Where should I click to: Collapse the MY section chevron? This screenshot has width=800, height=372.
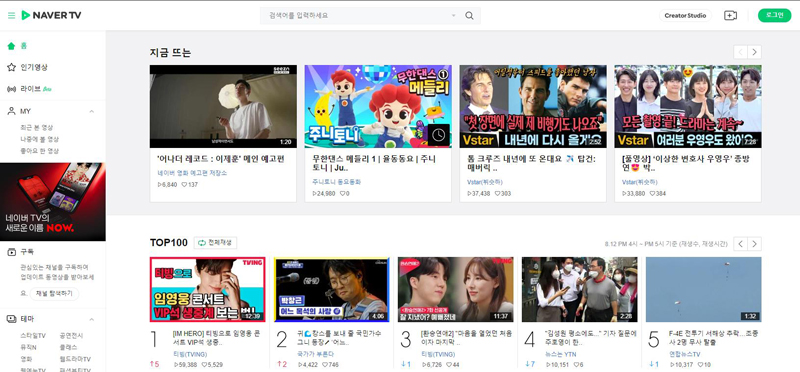[x=92, y=111]
